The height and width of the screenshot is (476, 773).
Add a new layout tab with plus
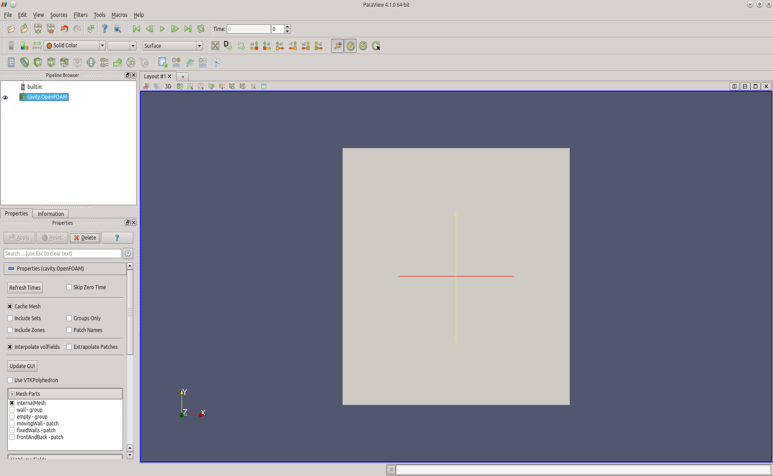click(x=182, y=77)
